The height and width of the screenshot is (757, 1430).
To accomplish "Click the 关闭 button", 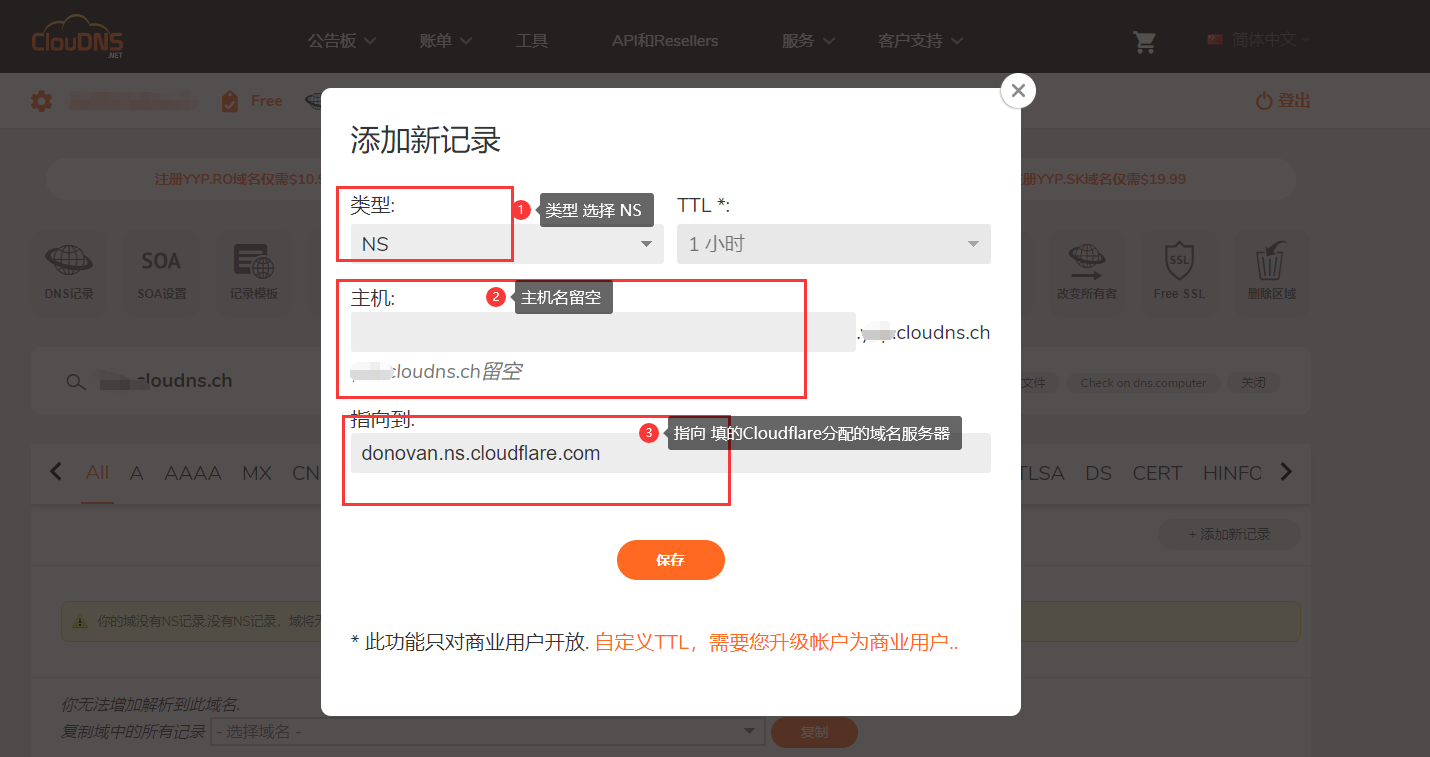I will pos(1253,383).
